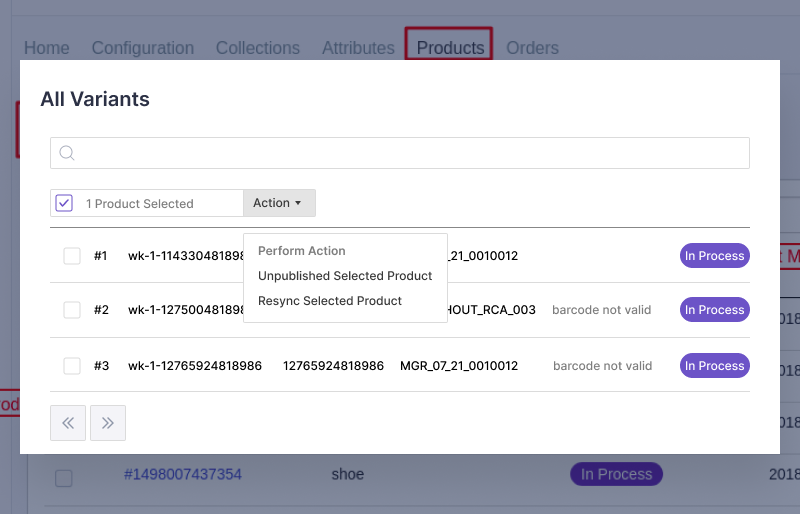Select the checkbox for variant #1
The image size is (800, 514).
[x=72, y=256]
